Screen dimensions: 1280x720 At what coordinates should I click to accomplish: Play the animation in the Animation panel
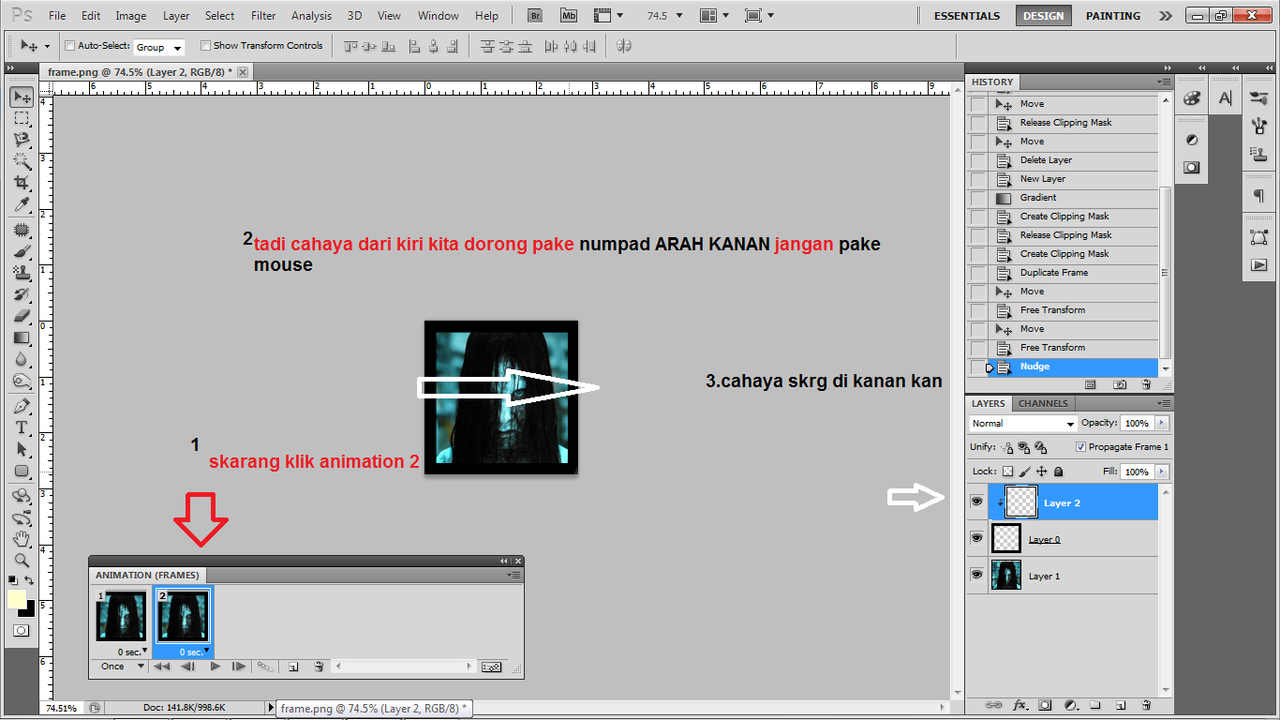pos(214,666)
